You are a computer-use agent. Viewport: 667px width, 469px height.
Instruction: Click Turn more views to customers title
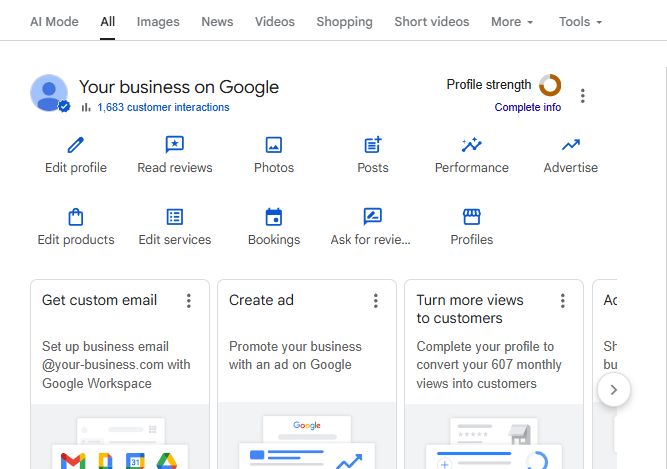coord(470,309)
